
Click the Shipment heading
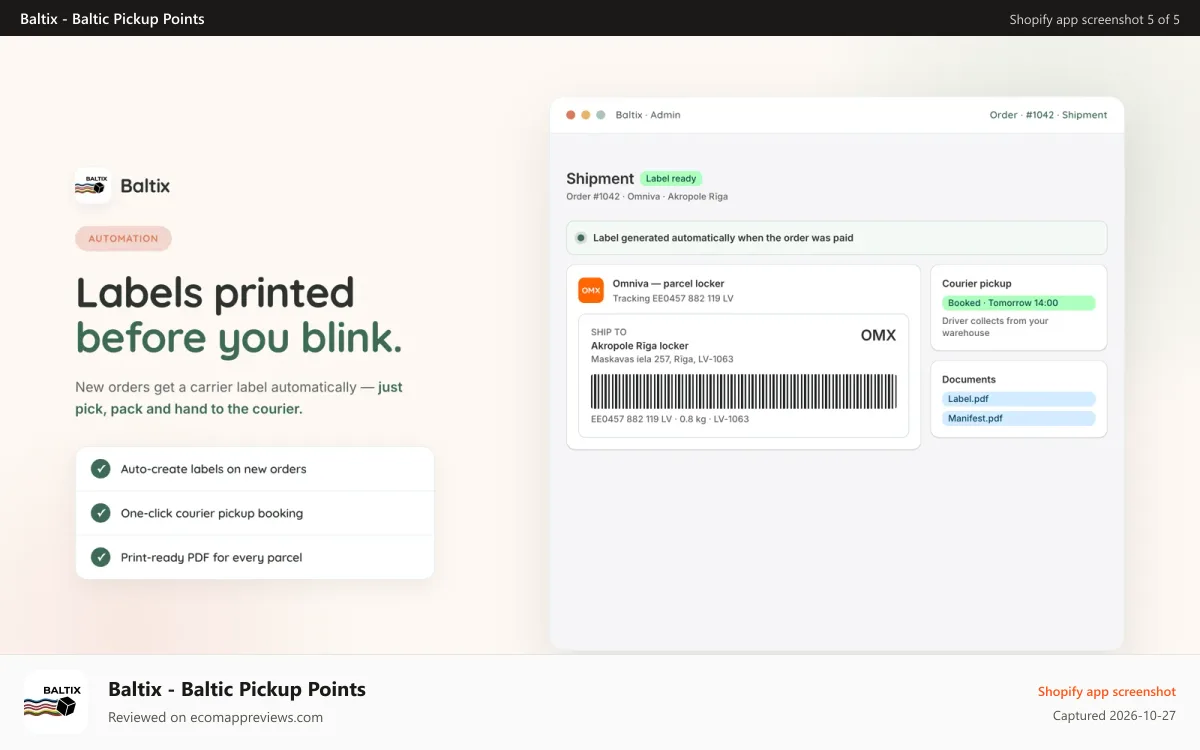coord(600,179)
